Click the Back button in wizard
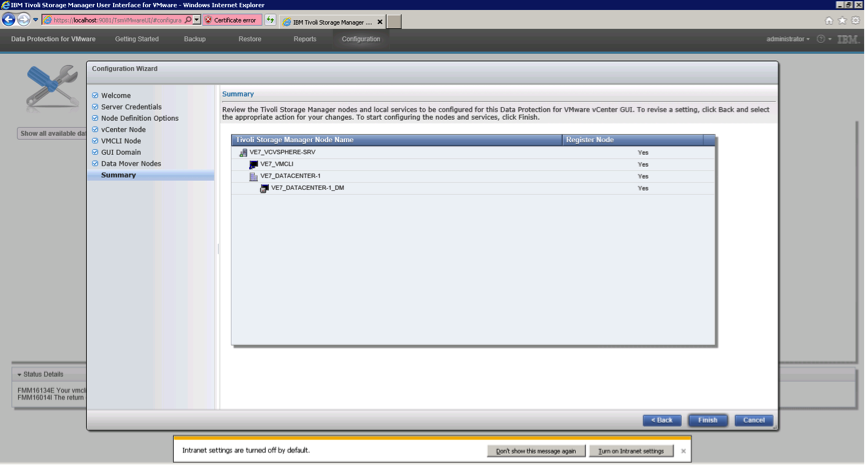 pos(662,420)
